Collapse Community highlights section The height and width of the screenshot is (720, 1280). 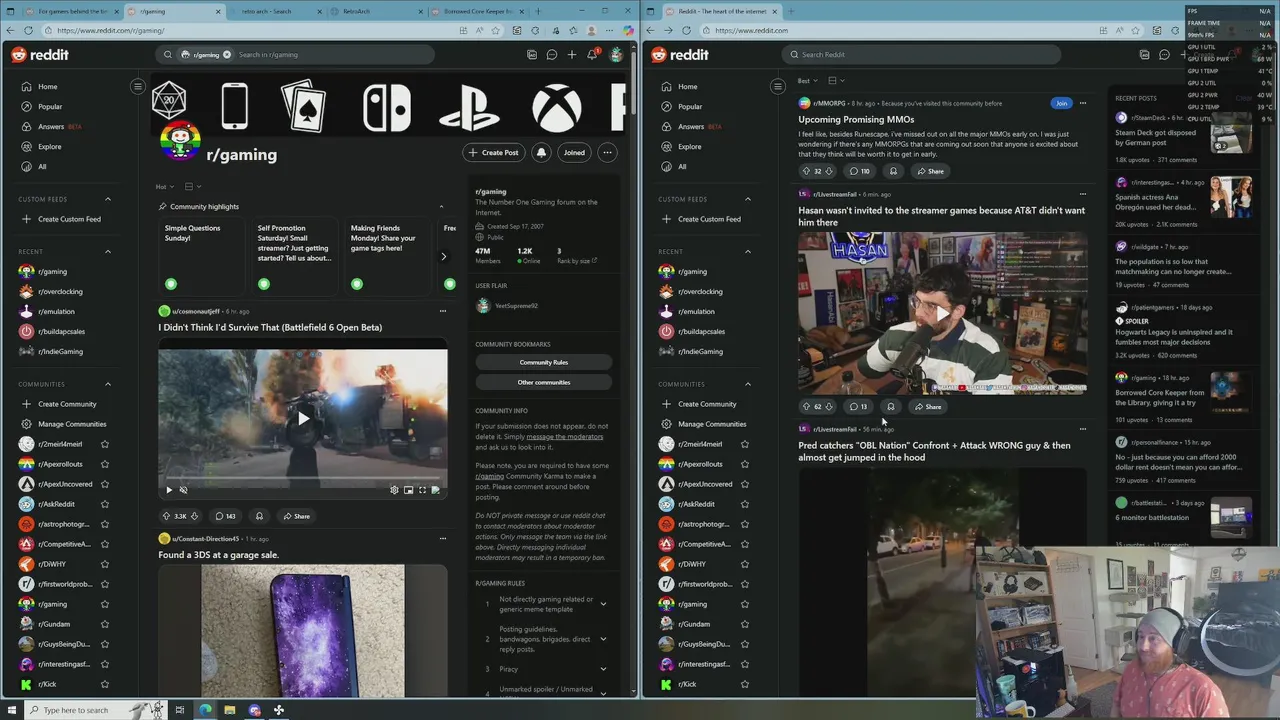[441, 207]
